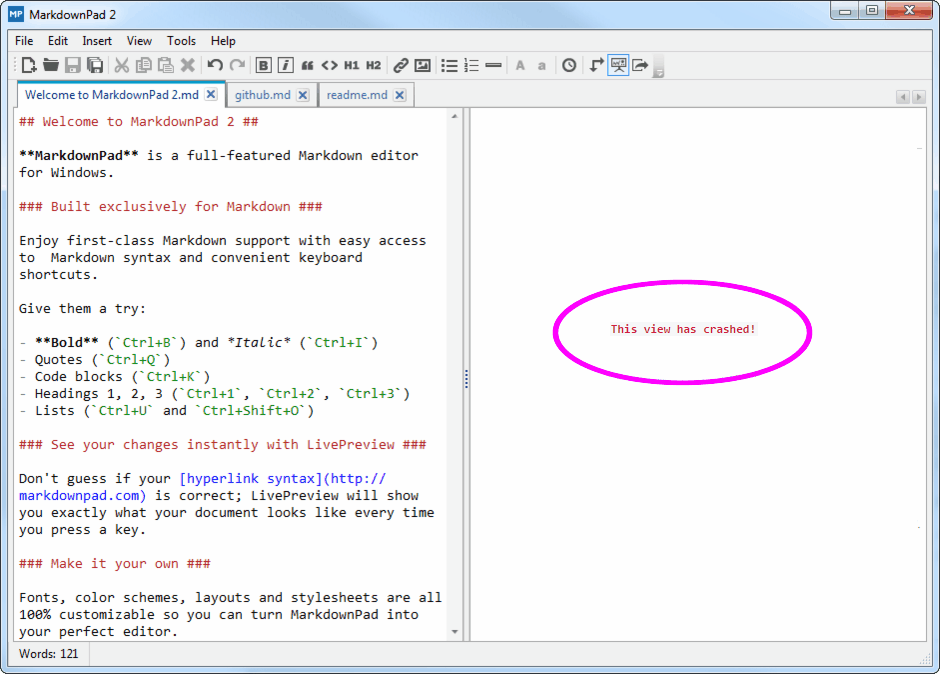
Task: Expand the toolbar overflow options arrow
Action: (658, 67)
